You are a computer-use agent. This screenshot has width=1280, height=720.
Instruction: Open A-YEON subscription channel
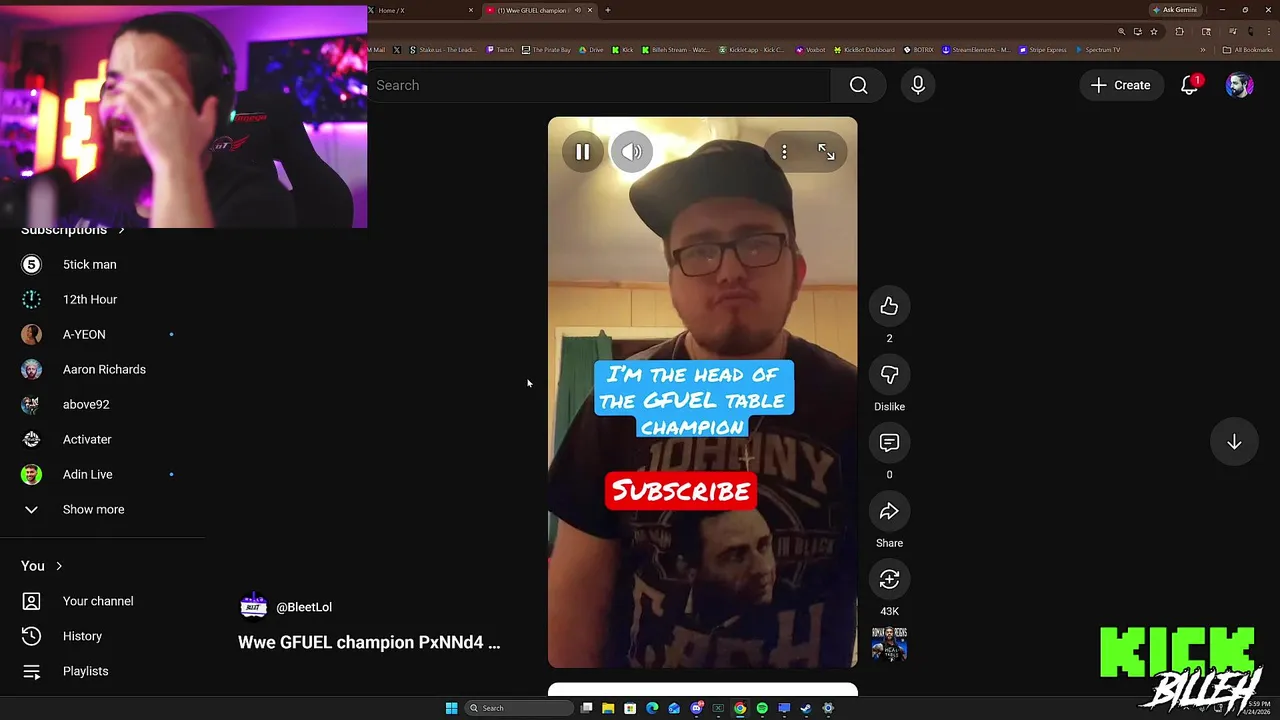click(x=102, y=334)
